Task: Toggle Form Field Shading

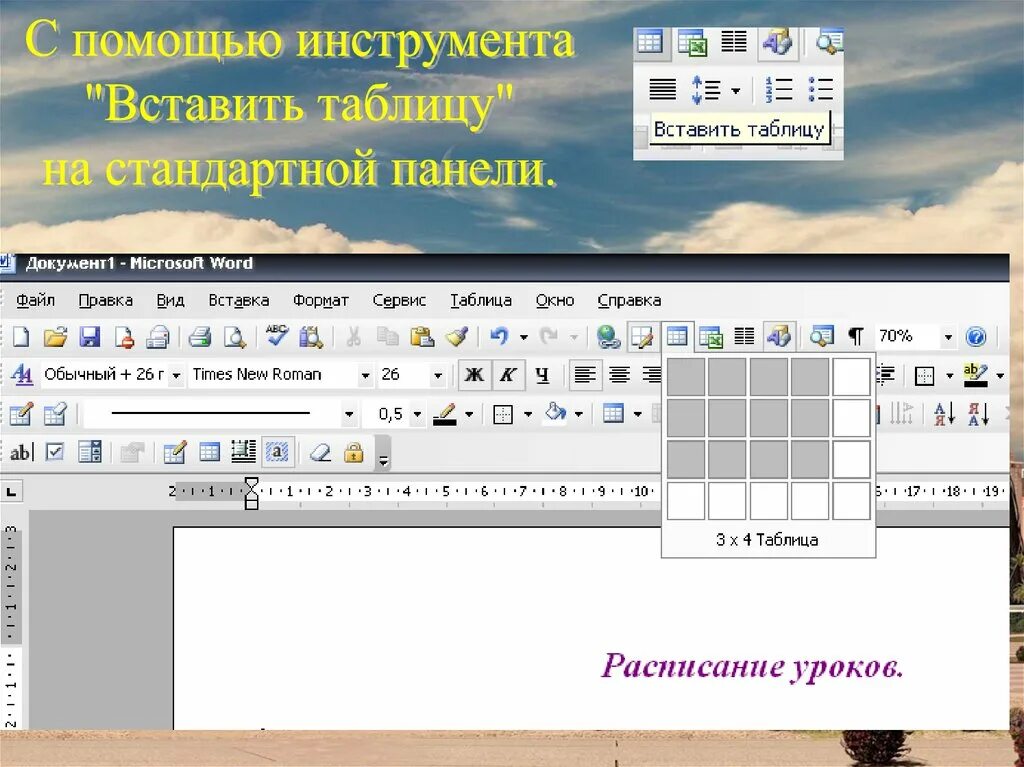Action: coord(278,452)
